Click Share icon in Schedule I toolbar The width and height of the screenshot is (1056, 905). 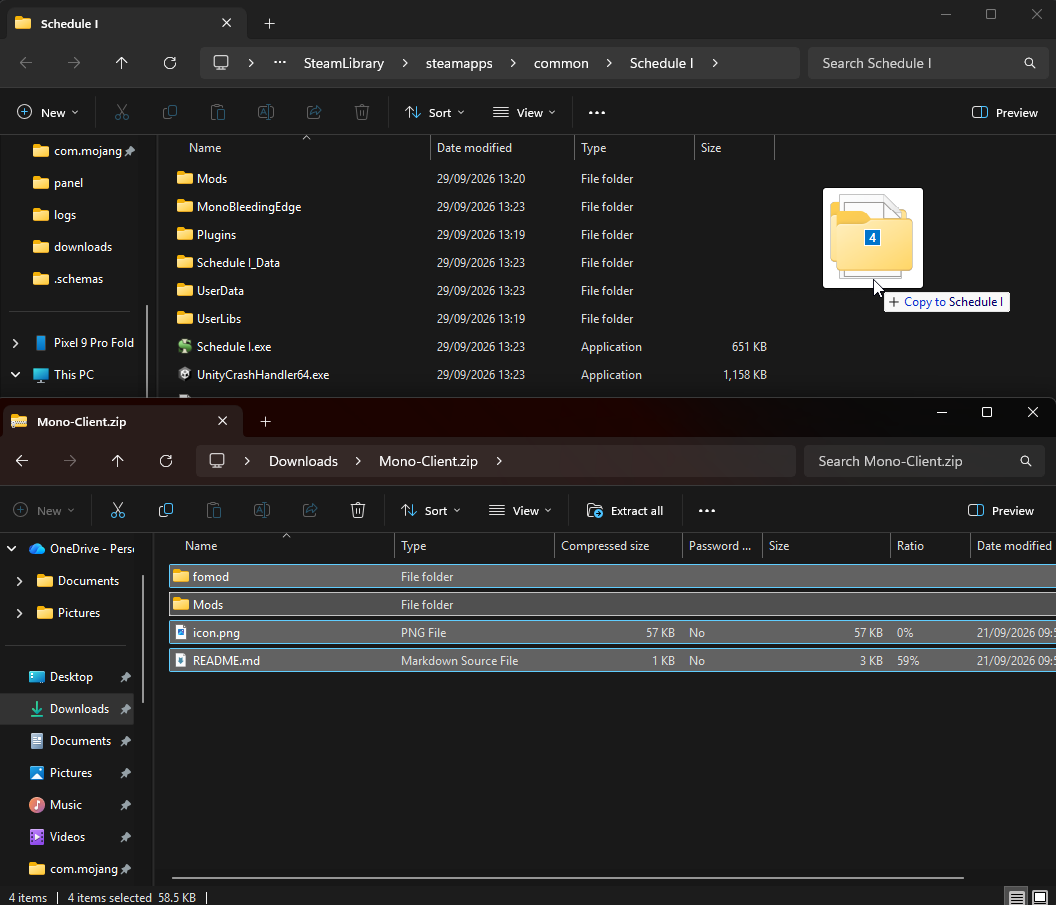[x=314, y=112]
